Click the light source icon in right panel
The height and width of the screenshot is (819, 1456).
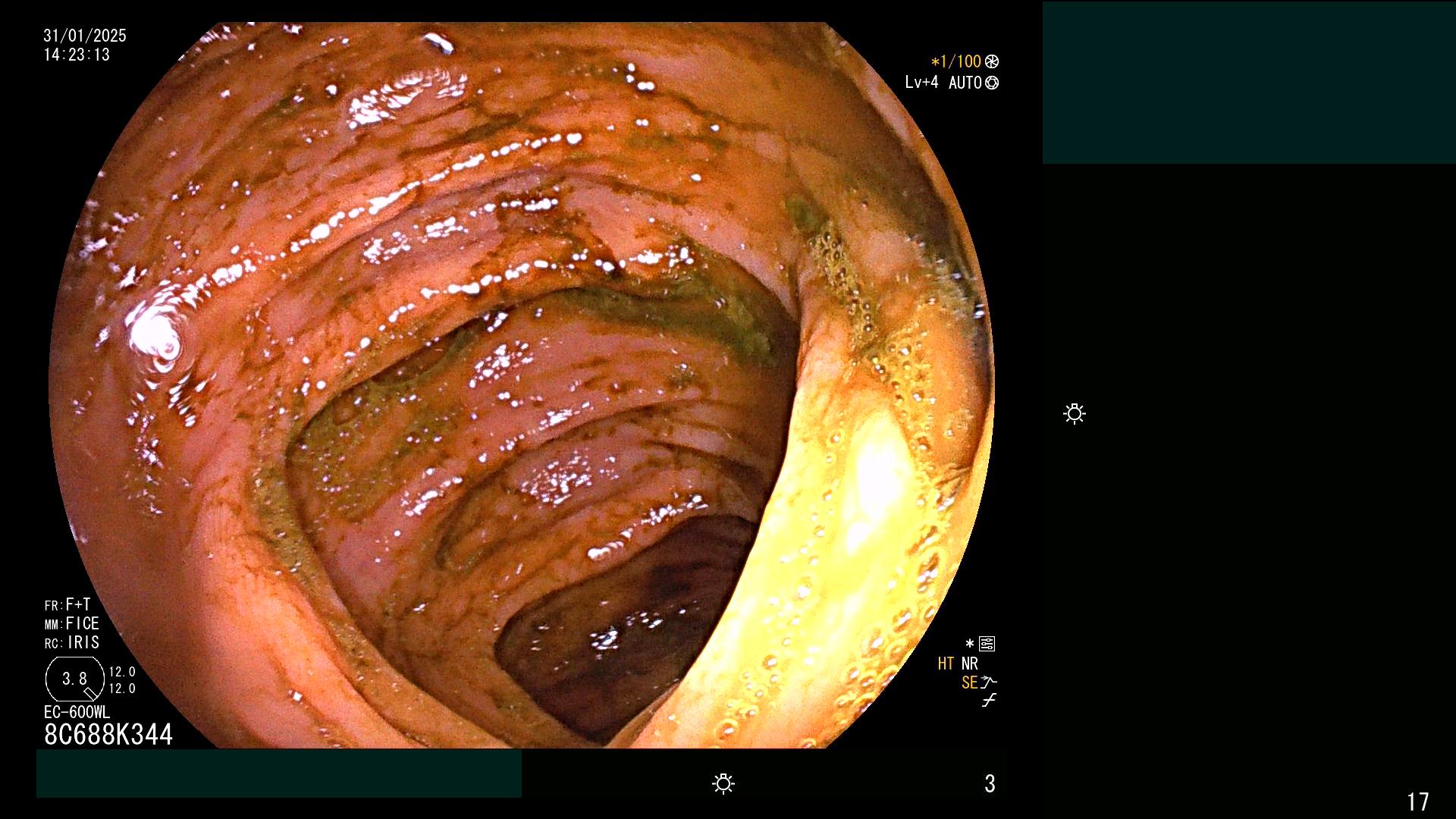[1075, 413]
